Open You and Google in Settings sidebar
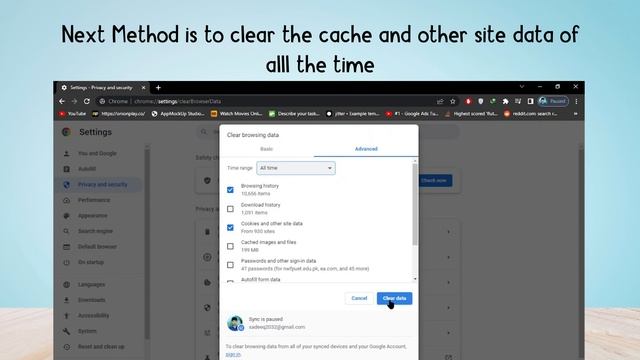This screenshot has height=360, width=640. pos(97,153)
